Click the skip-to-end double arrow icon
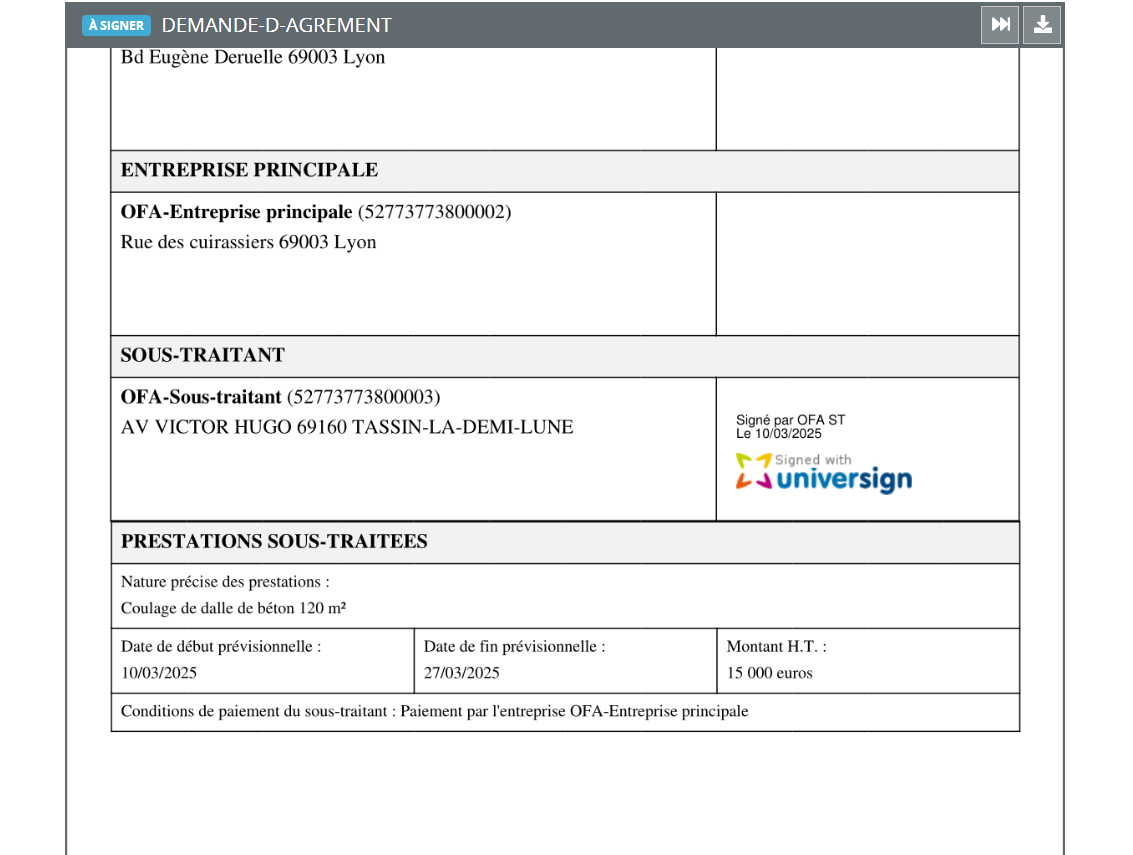 point(1000,25)
